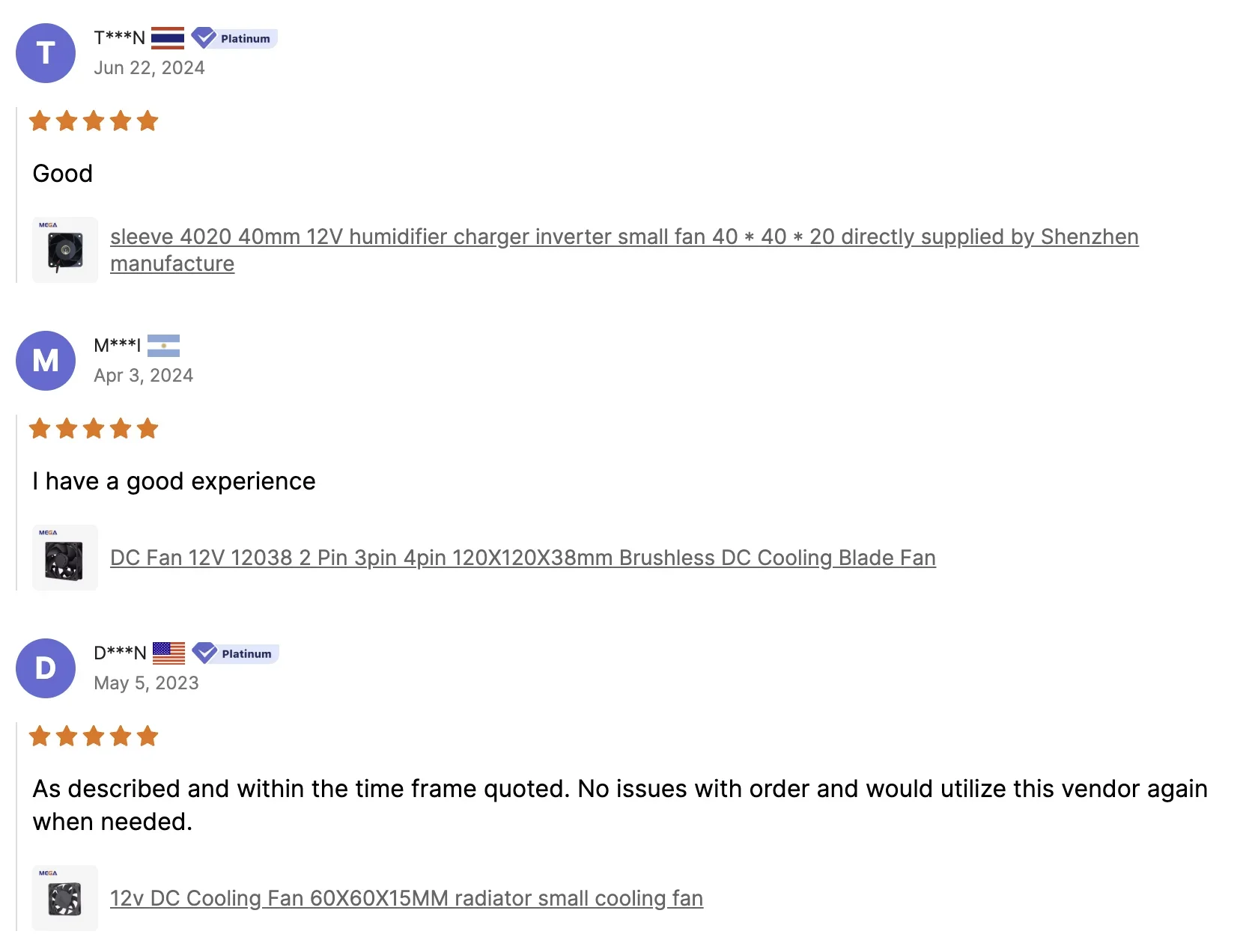This screenshot has width=1246, height=952.
Task: Open the 12038 cooling blade fan thumbnail
Action: click(65, 558)
